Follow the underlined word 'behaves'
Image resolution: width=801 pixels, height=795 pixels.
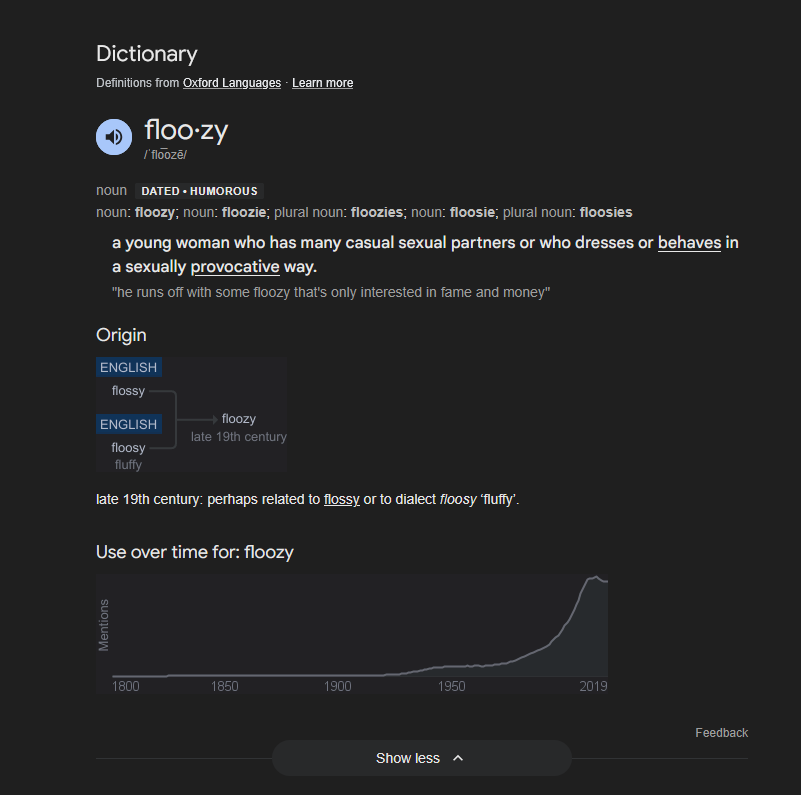[689, 243]
